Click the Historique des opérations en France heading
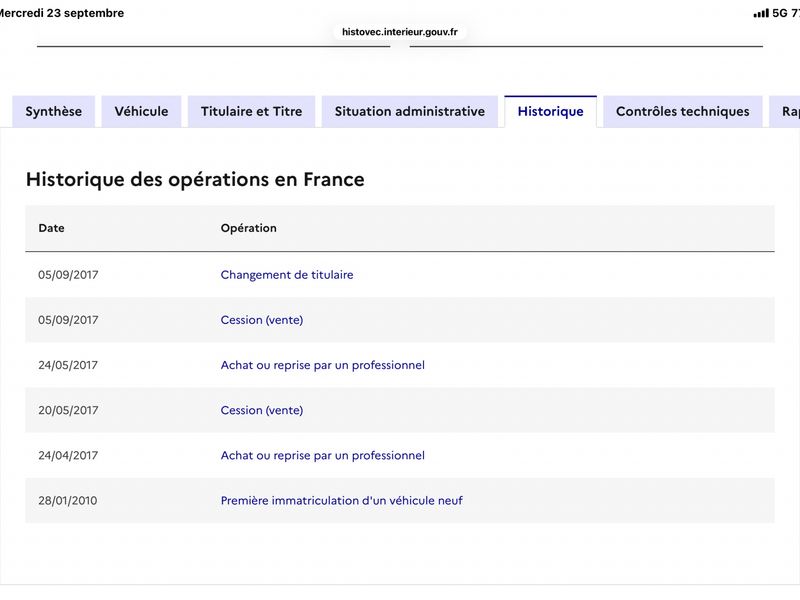 click(x=195, y=180)
